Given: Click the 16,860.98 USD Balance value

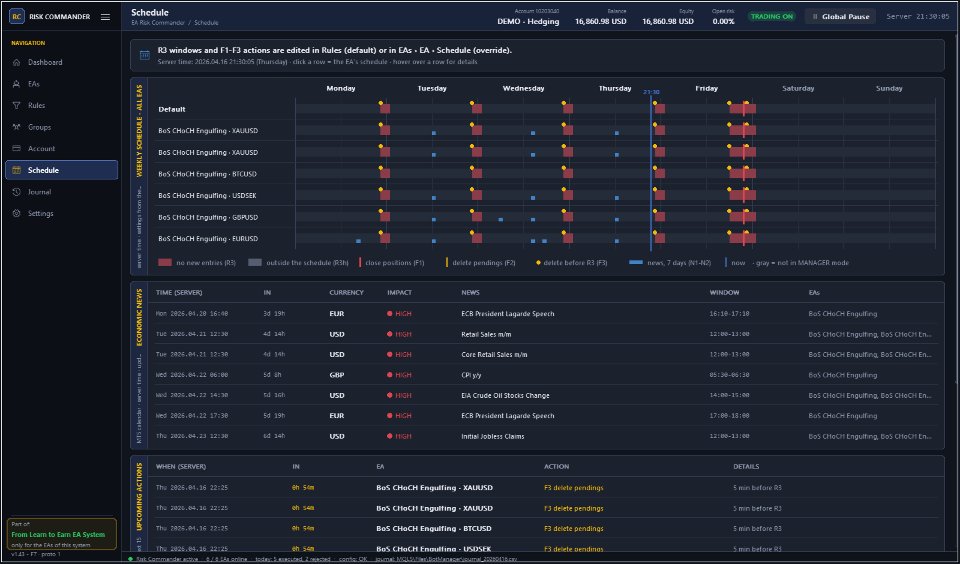Looking at the screenshot, I should 601,21.
